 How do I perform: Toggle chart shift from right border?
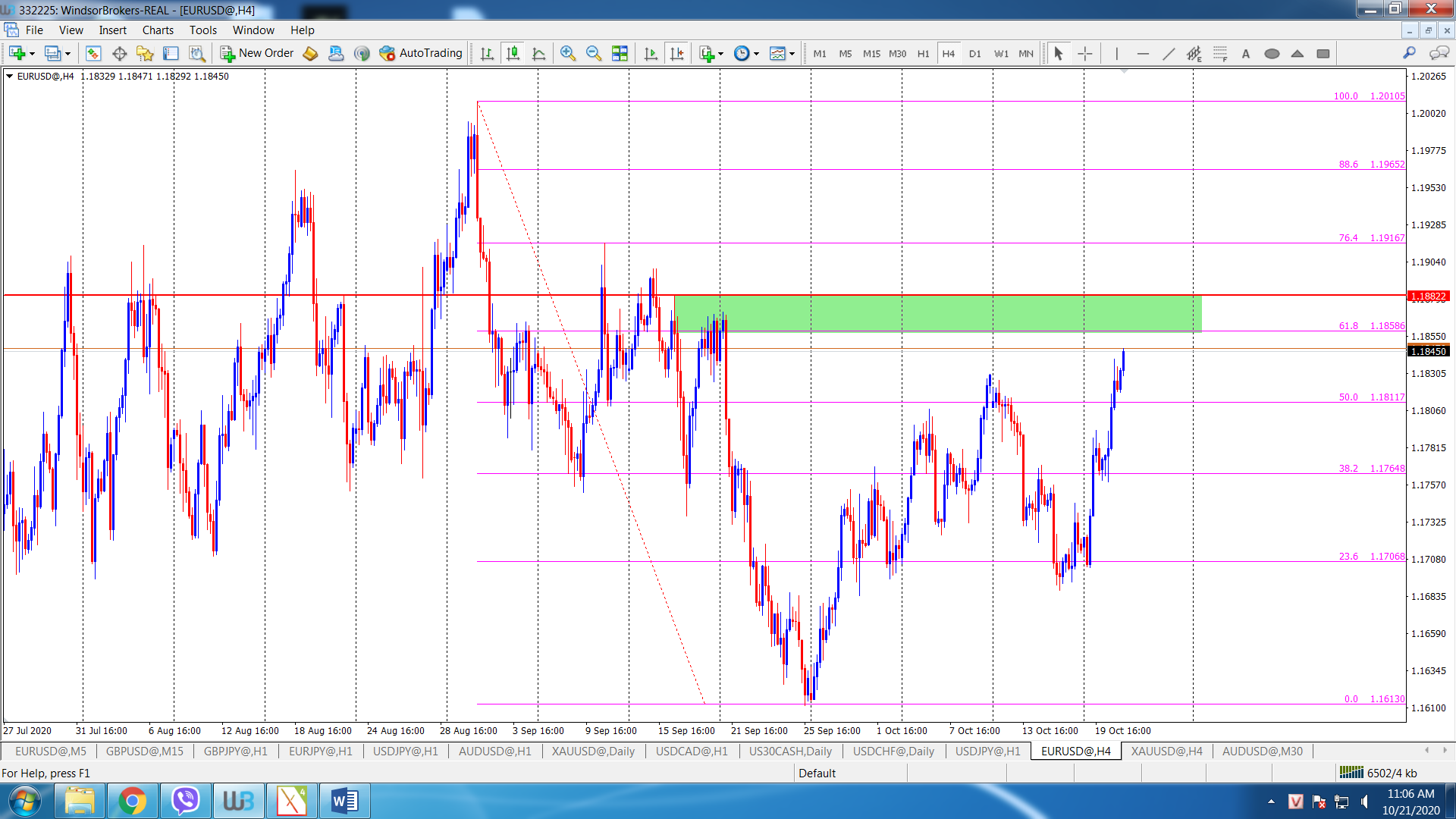coord(676,53)
